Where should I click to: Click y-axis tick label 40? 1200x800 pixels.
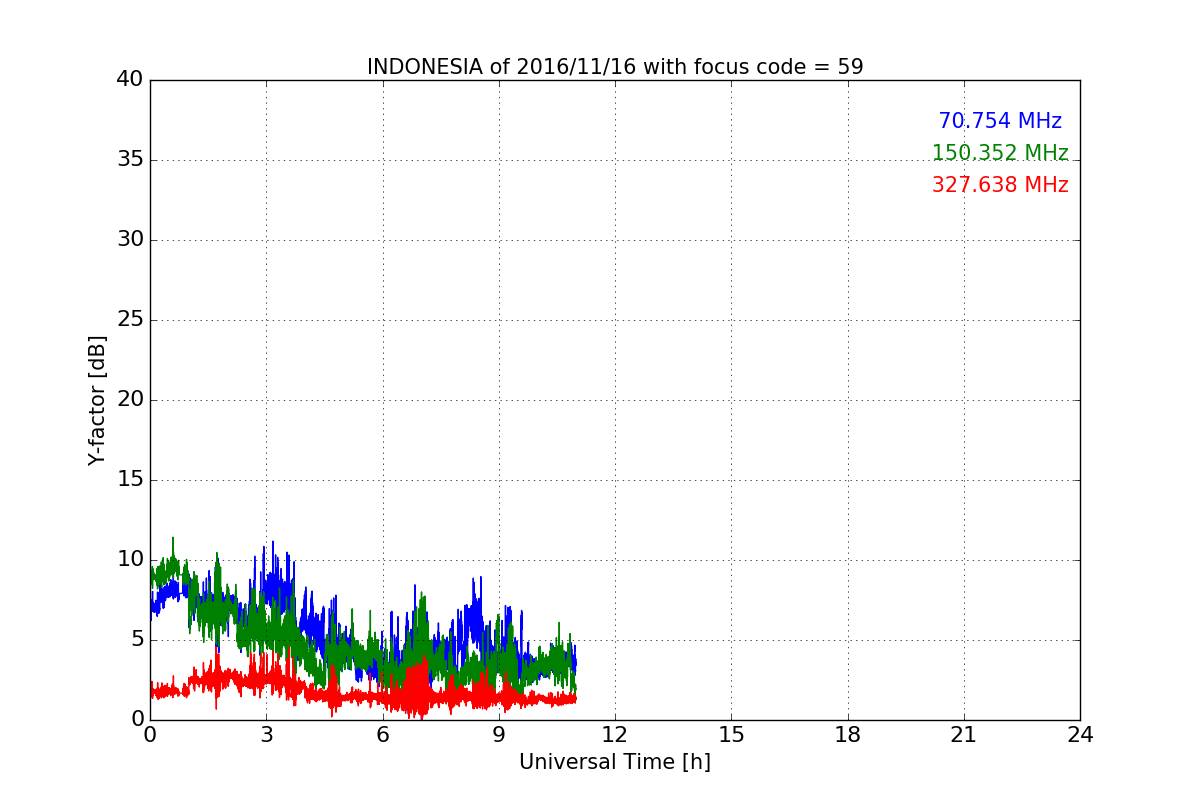pyautogui.click(x=130, y=79)
